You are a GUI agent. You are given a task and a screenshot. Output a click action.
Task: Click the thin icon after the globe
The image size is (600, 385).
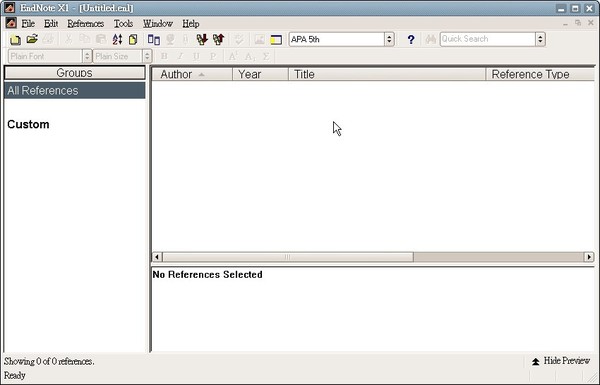tap(186, 39)
